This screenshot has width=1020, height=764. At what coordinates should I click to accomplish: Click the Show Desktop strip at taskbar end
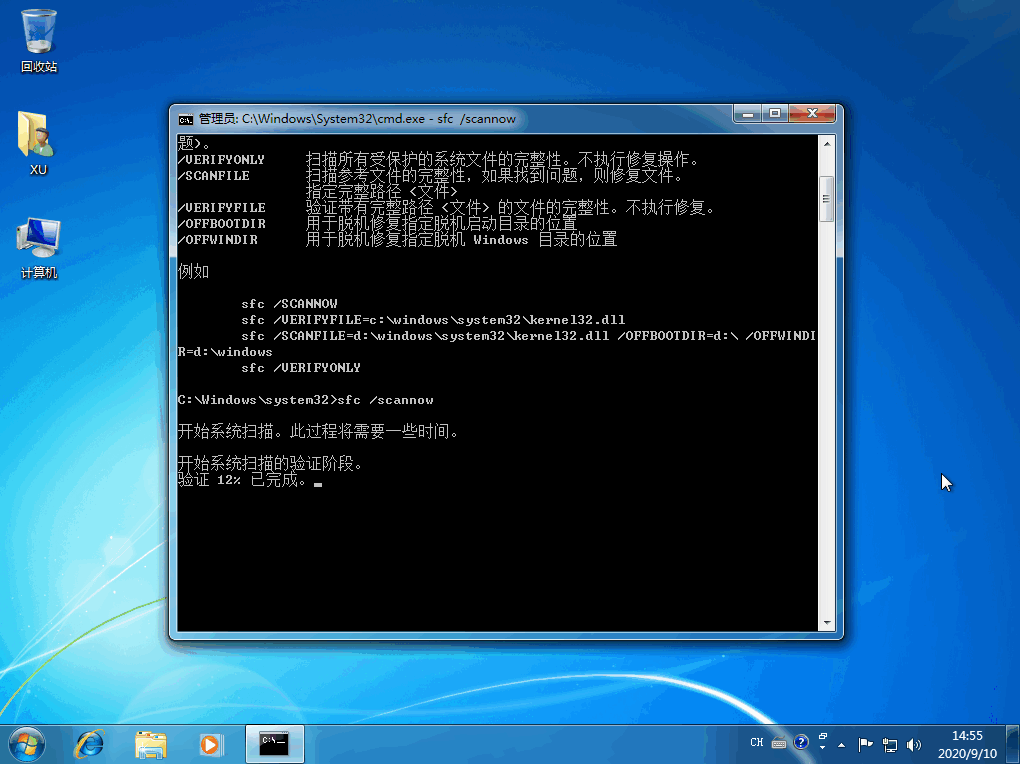coord(1014,743)
